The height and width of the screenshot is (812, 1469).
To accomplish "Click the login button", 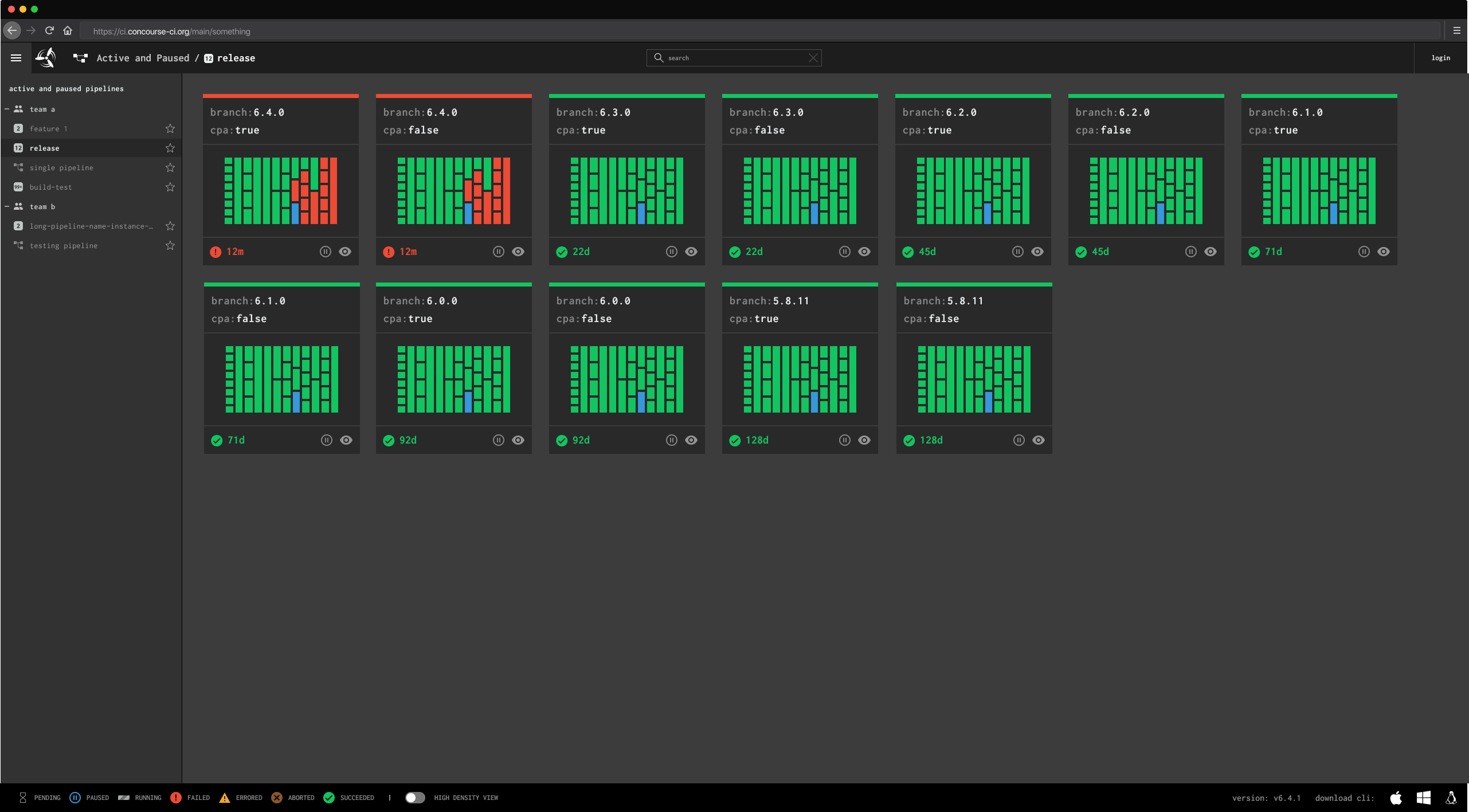I will tap(1440, 57).
